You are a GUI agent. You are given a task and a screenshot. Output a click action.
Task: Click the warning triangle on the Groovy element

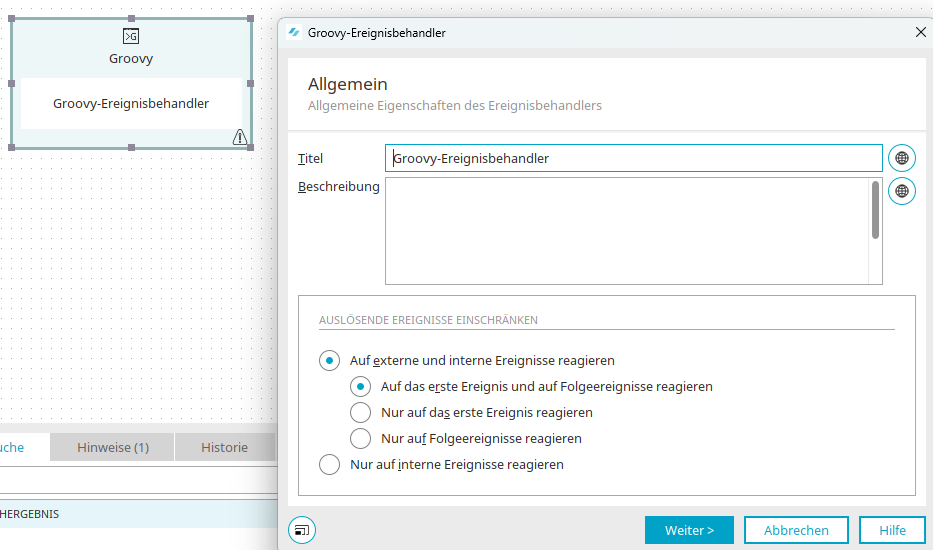point(240,138)
